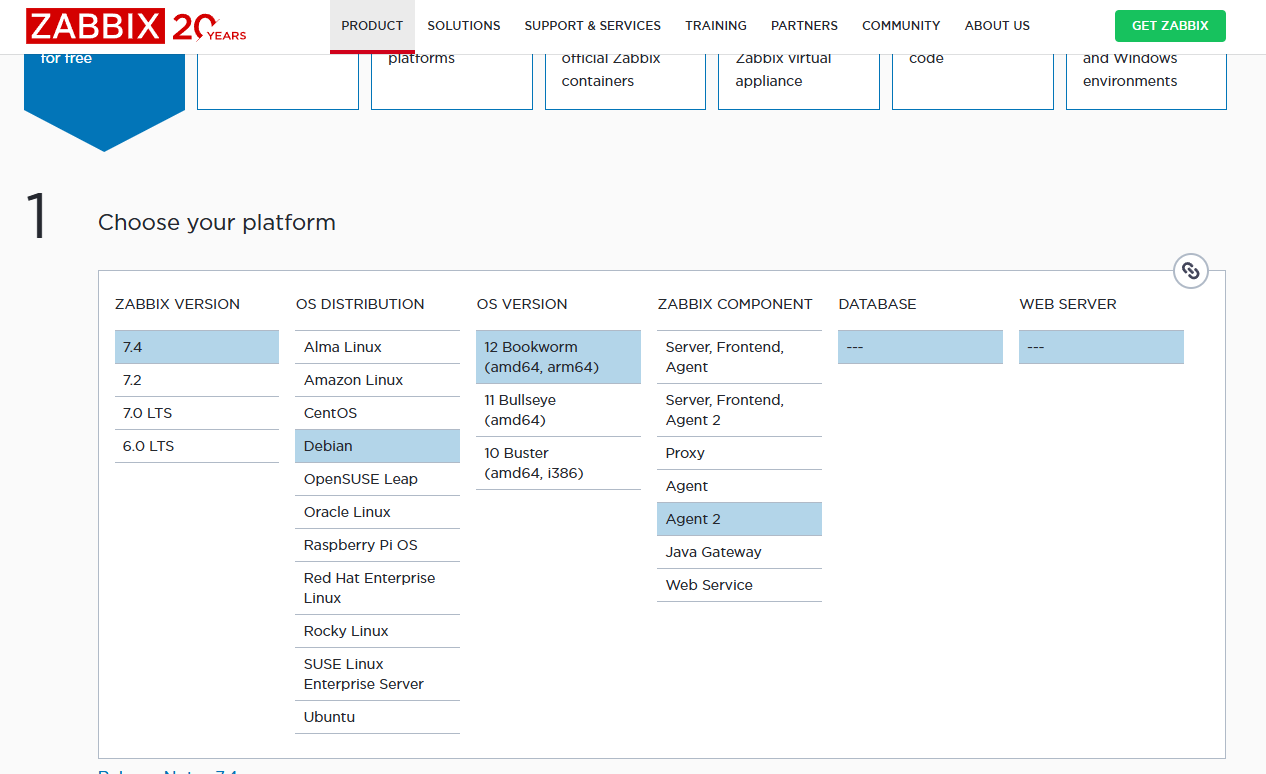Select the Agent component
This screenshot has height=774, width=1266.
coord(740,486)
